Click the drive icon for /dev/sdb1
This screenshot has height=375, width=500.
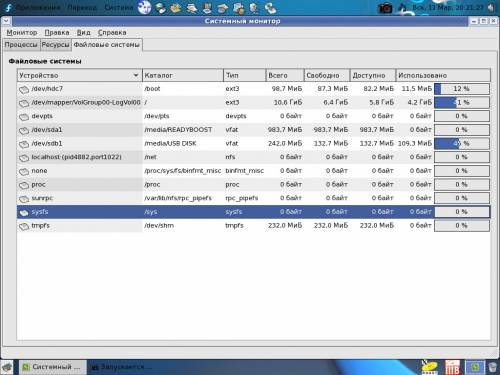[24, 144]
